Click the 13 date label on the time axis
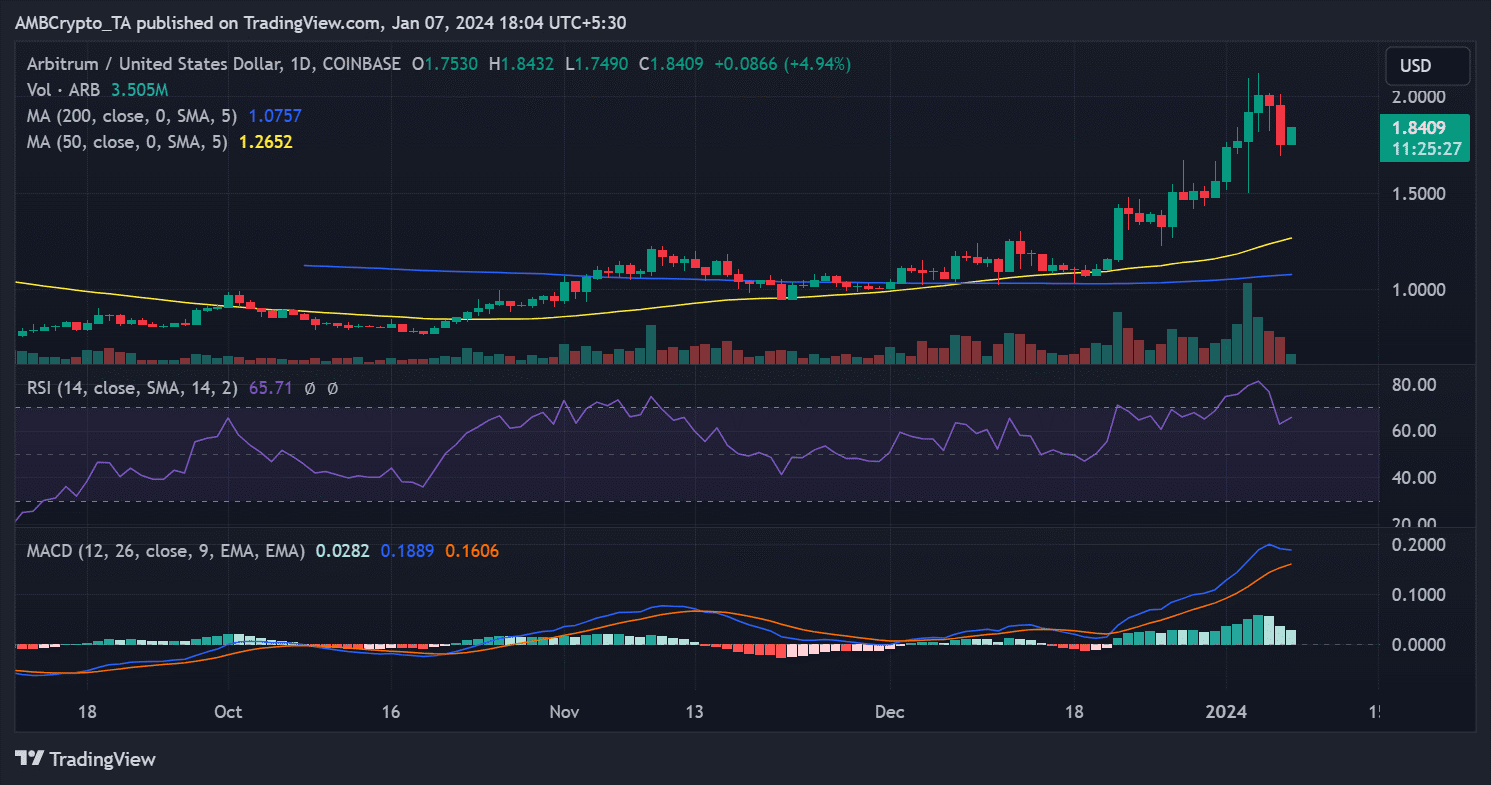Image resolution: width=1491 pixels, height=785 pixels. (x=694, y=712)
